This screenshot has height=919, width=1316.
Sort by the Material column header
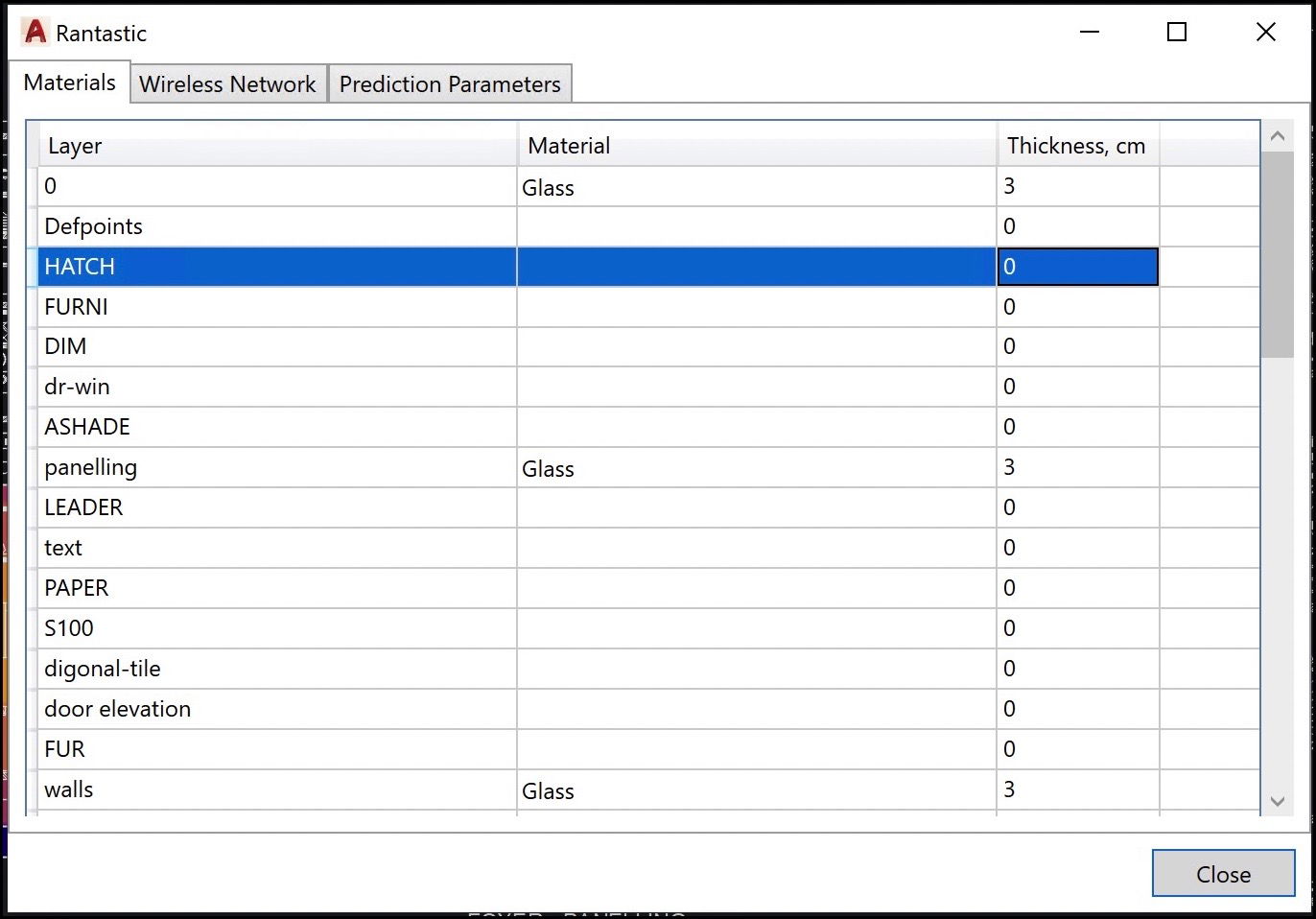coord(756,146)
